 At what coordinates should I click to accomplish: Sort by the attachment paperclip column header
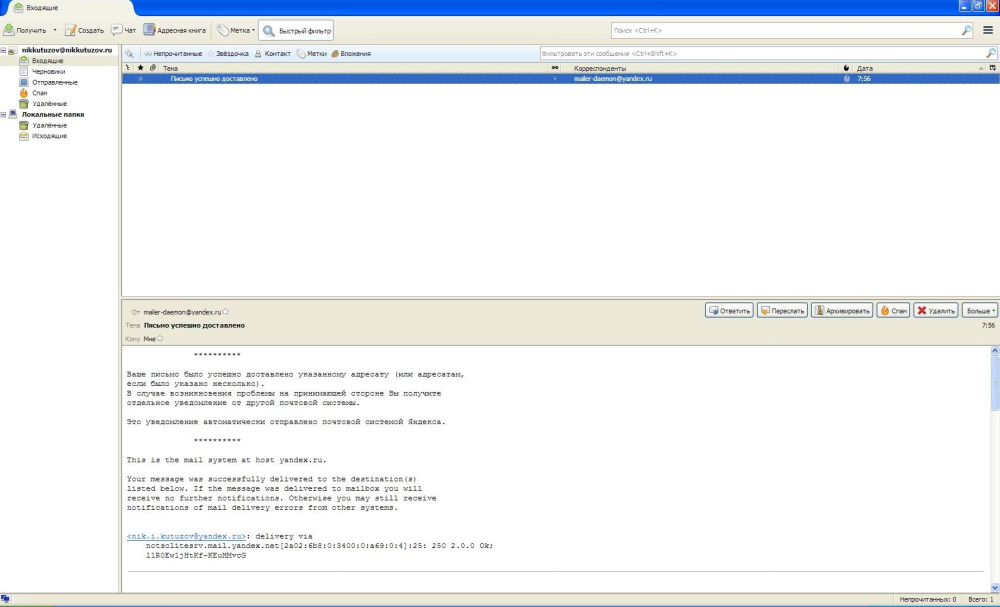pos(152,68)
